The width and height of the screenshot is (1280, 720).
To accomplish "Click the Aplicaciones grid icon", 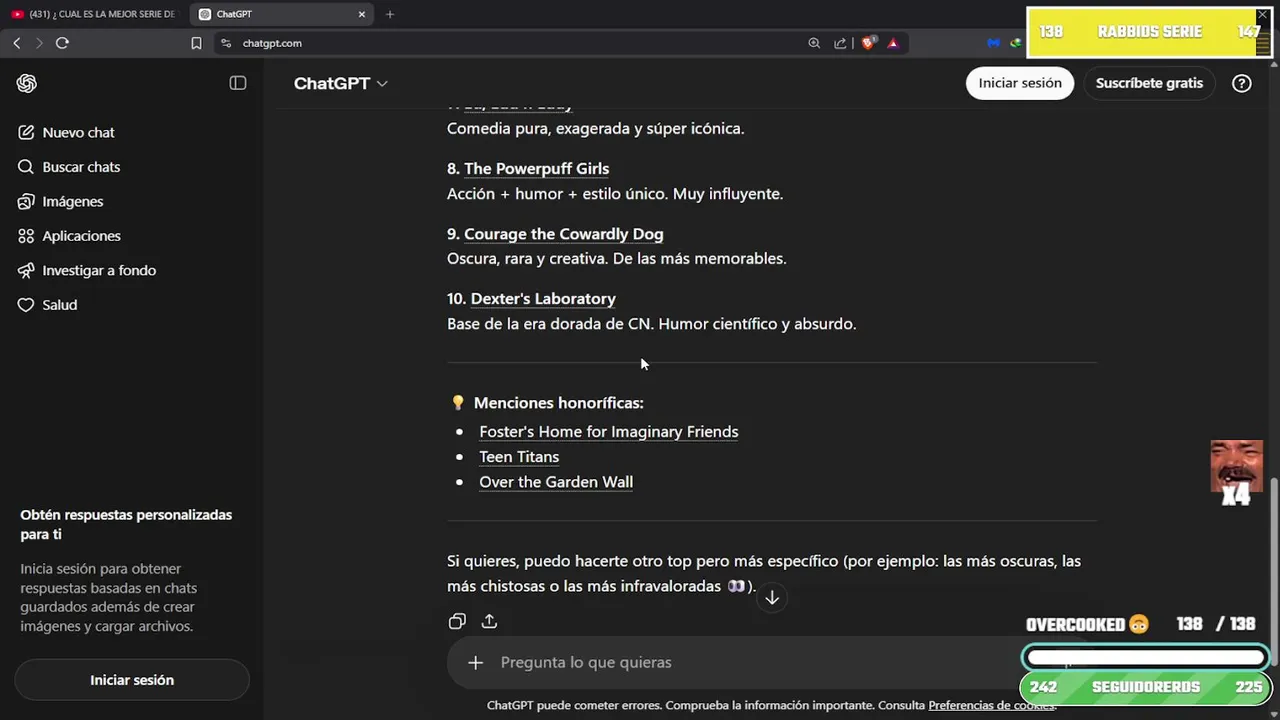I will [x=26, y=236].
